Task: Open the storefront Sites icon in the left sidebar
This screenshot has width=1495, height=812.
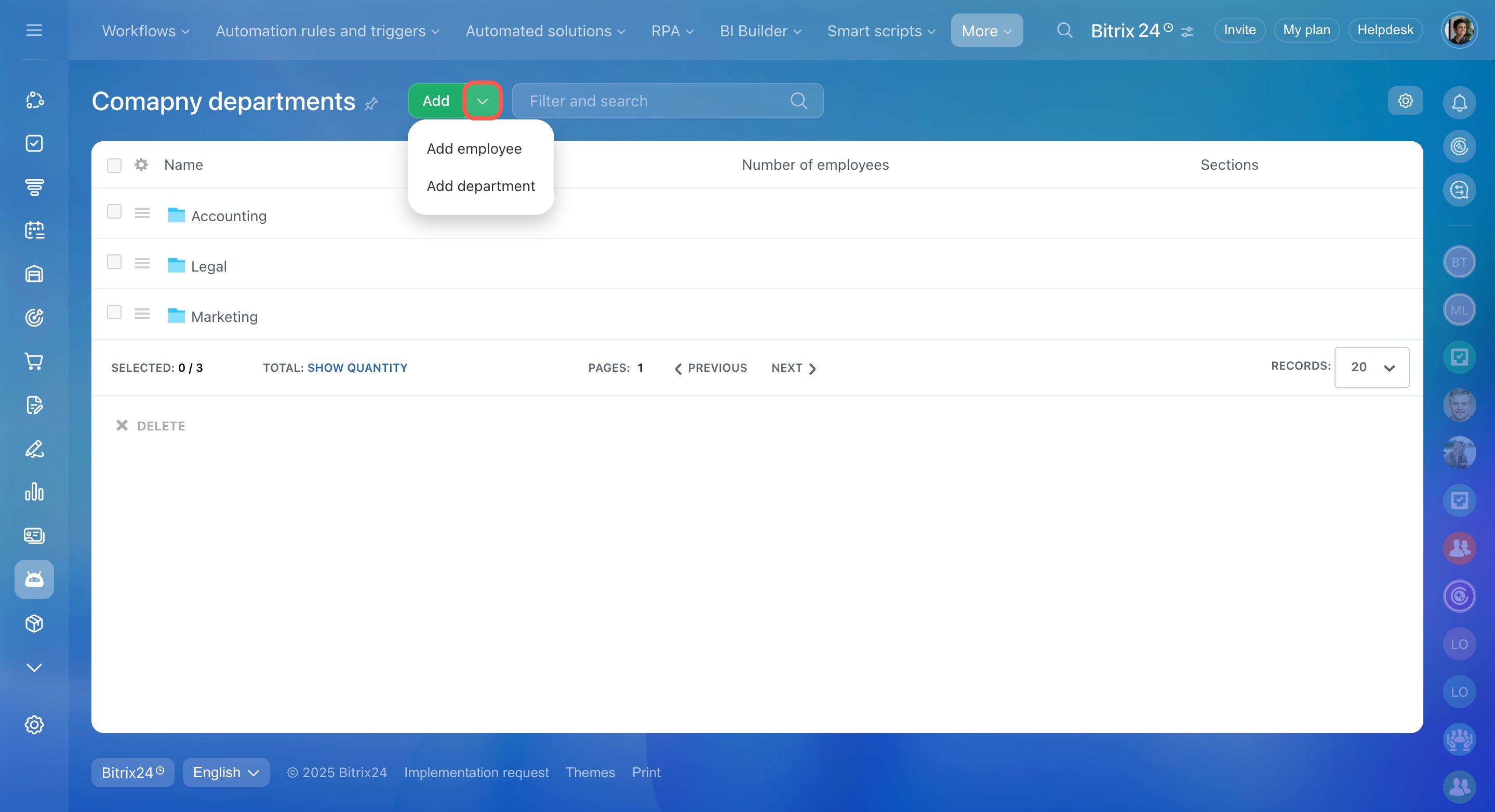Action: [x=34, y=274]
